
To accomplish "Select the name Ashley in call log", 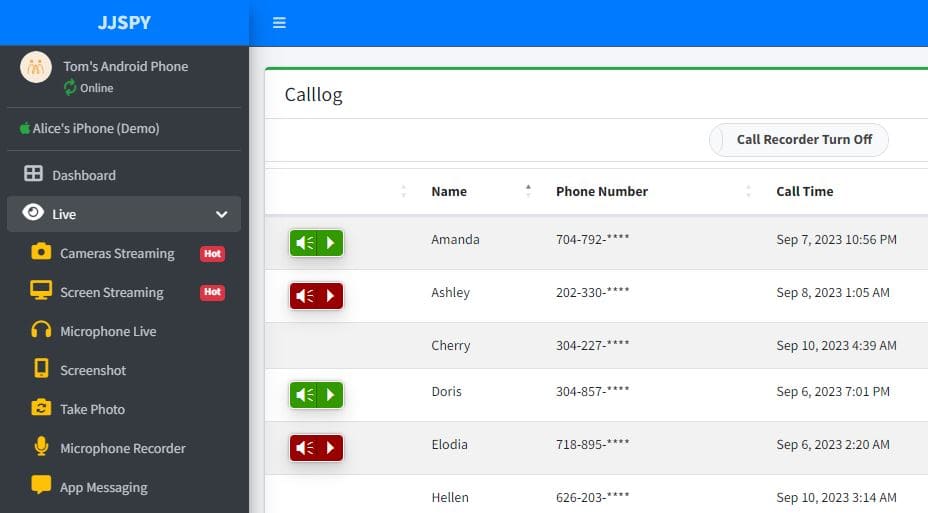I will (x=450, y=293).
